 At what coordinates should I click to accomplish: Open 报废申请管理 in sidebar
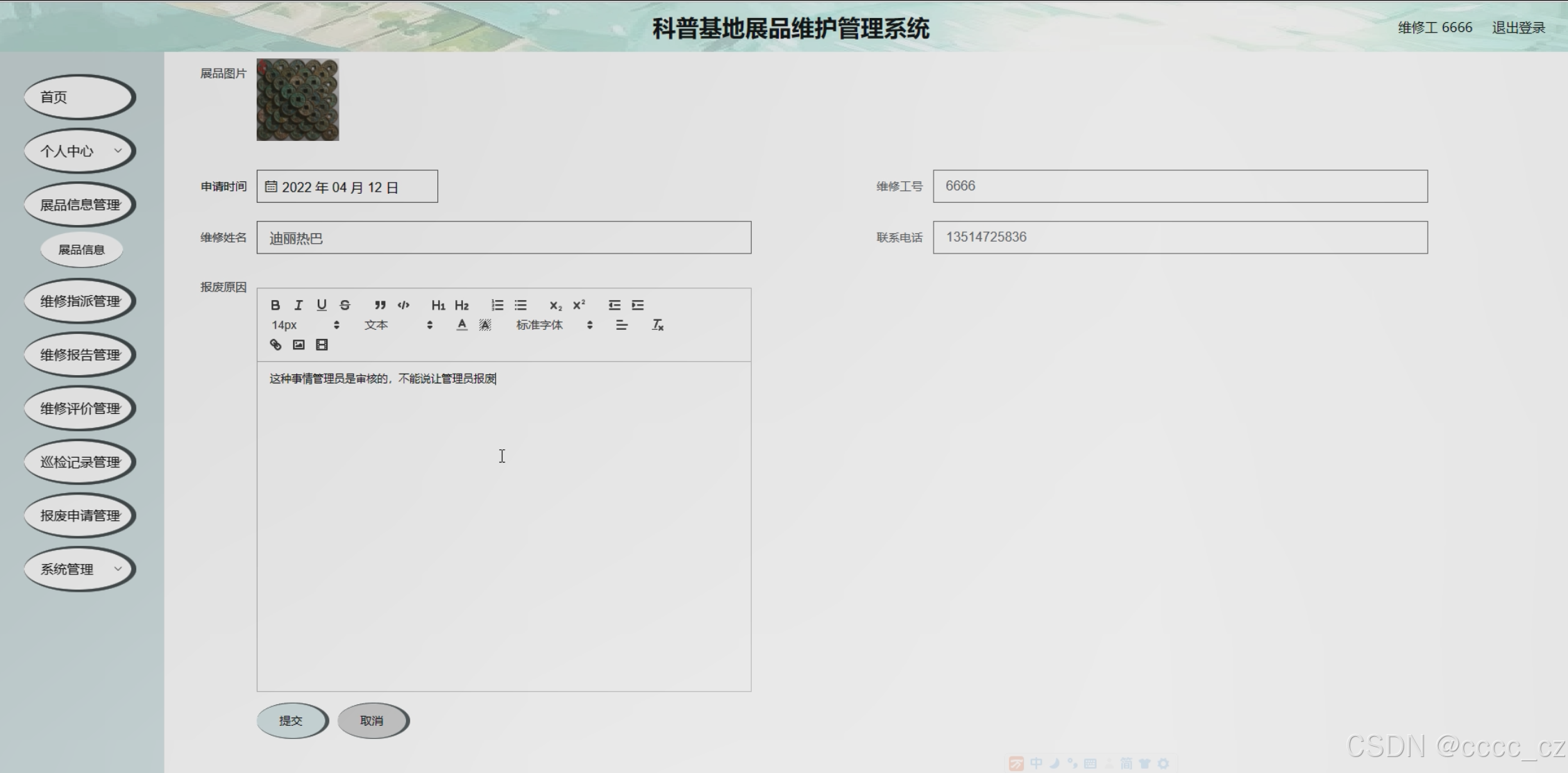coord(80,515)
